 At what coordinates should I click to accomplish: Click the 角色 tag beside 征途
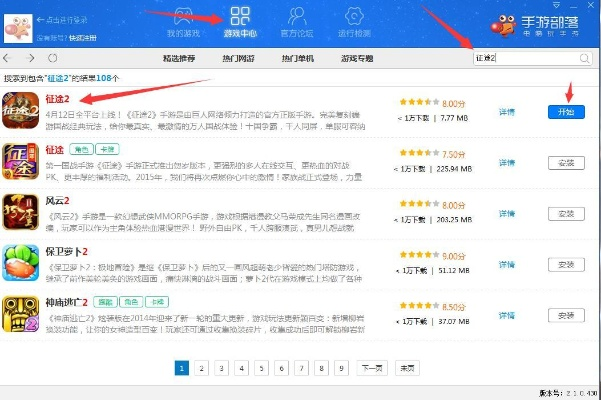tap(82, 149)
